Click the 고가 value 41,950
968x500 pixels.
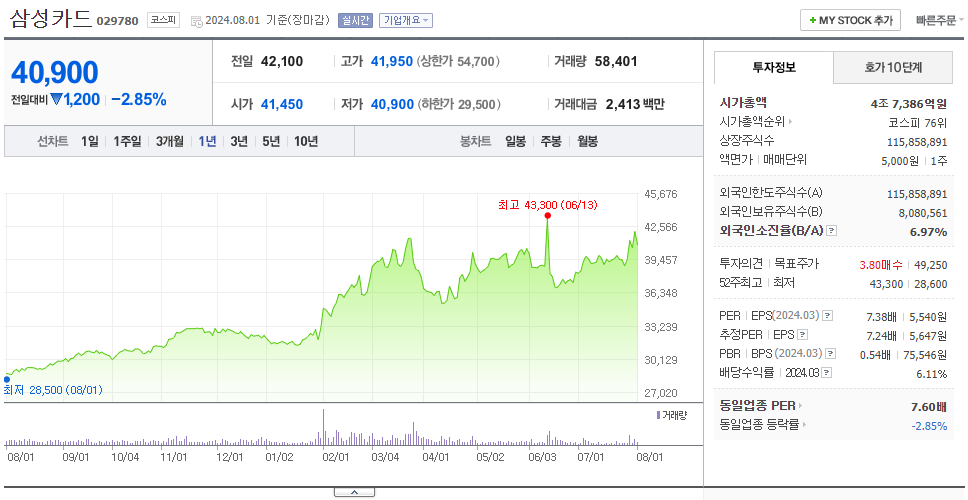(x=391, y=62)
